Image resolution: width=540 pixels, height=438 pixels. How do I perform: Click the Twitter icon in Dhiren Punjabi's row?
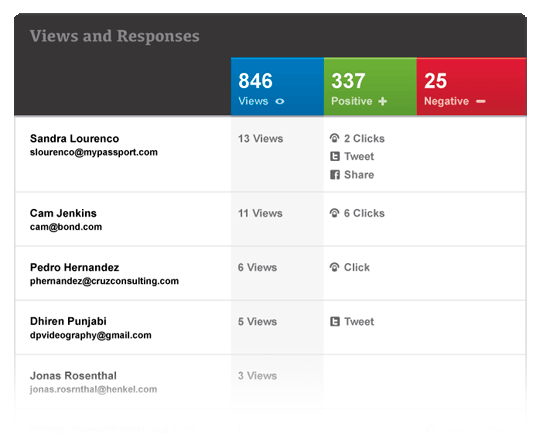335,321
